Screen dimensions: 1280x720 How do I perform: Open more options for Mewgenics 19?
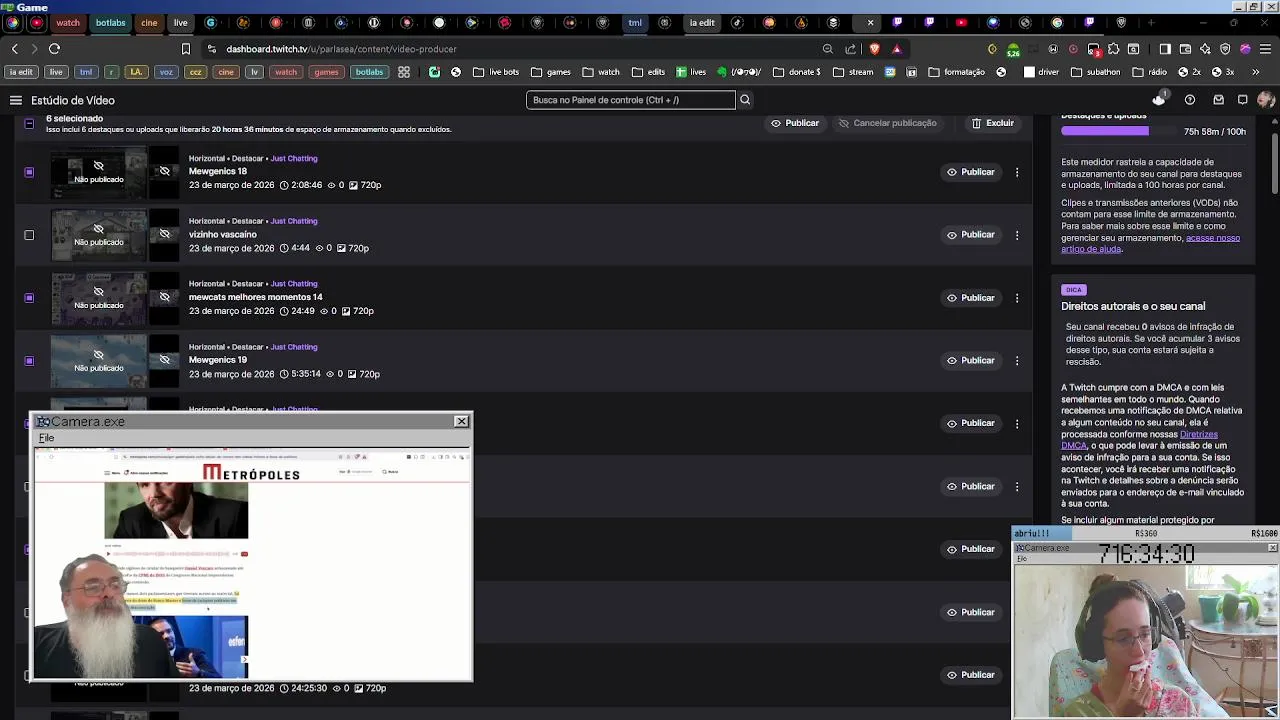[x=1017, y=361]
